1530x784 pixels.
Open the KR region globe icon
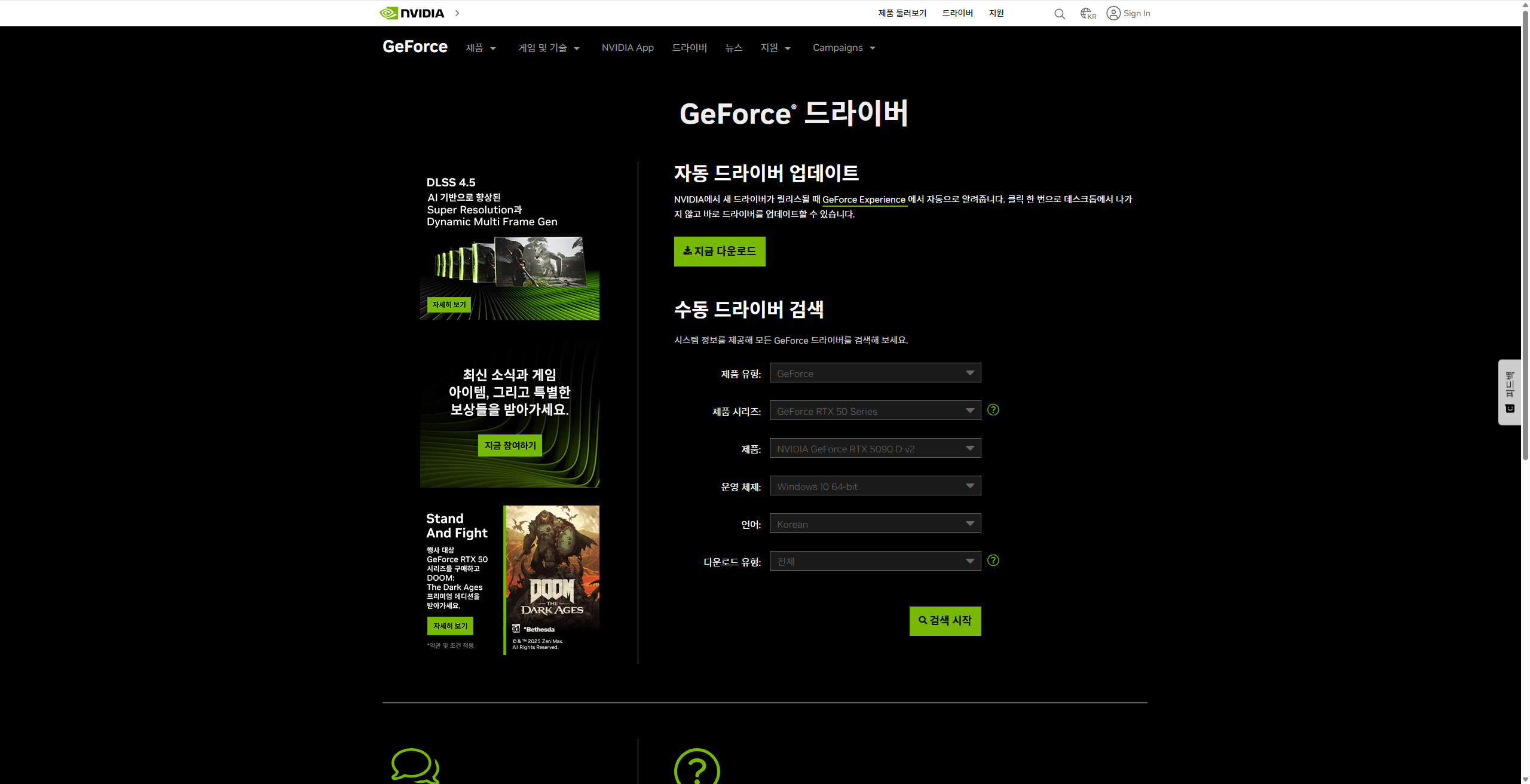click(1088, 13)
